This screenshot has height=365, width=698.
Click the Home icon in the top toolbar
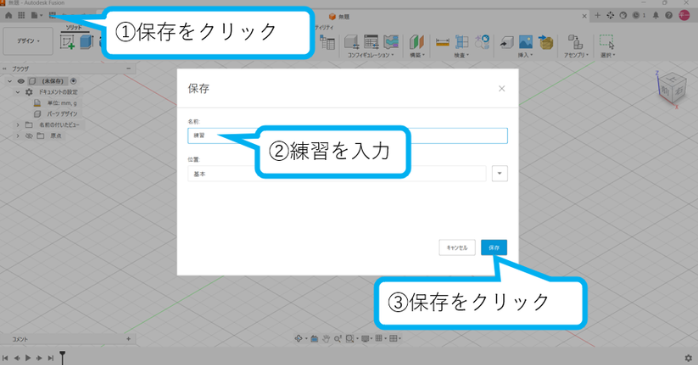[x=8, y=16]
